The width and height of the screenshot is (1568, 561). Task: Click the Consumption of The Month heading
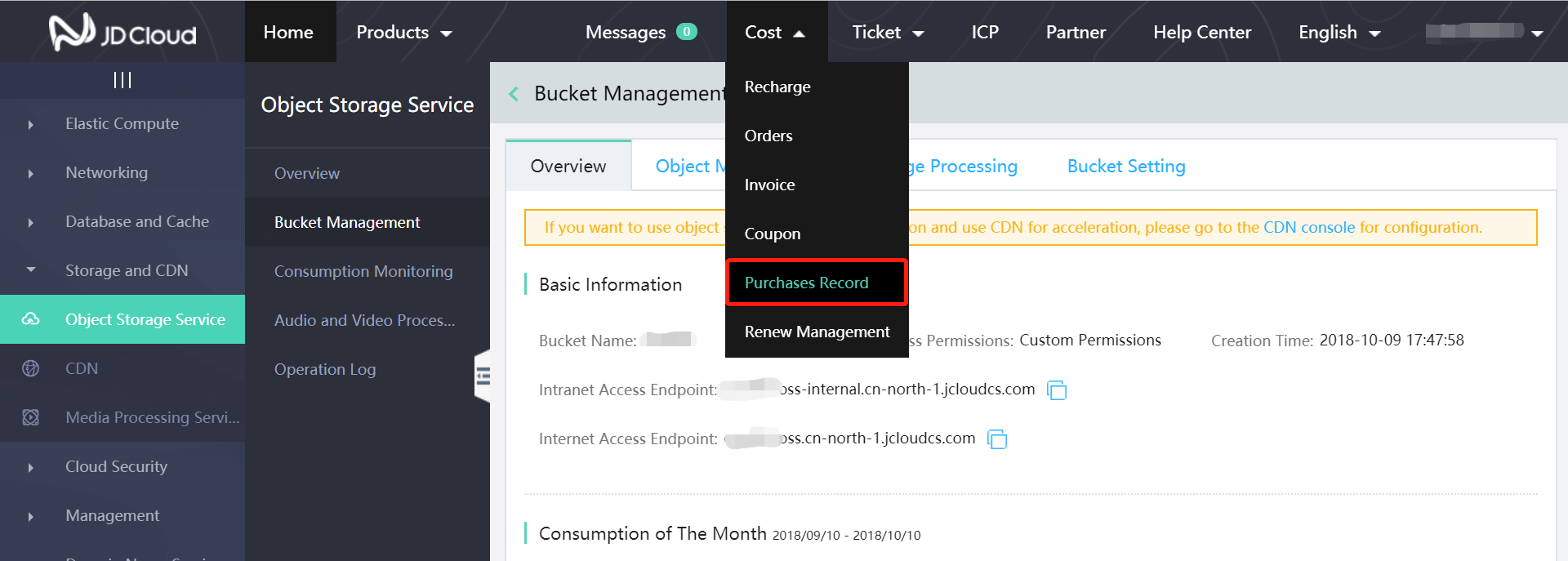(653, 533)
